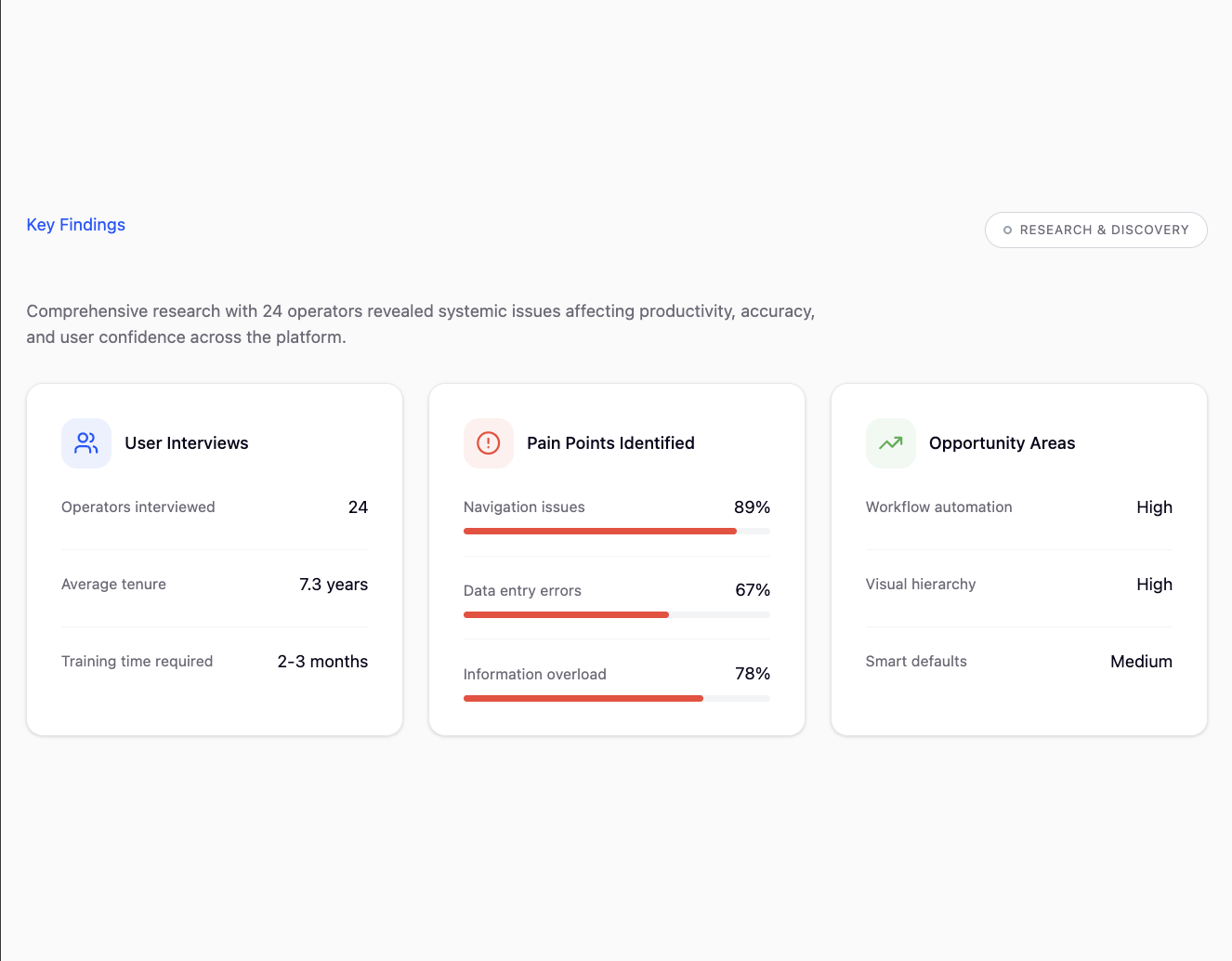Click the Research & Discovery badge
The width and height of the screenshot is (1232, 961).
(1095, 230)
